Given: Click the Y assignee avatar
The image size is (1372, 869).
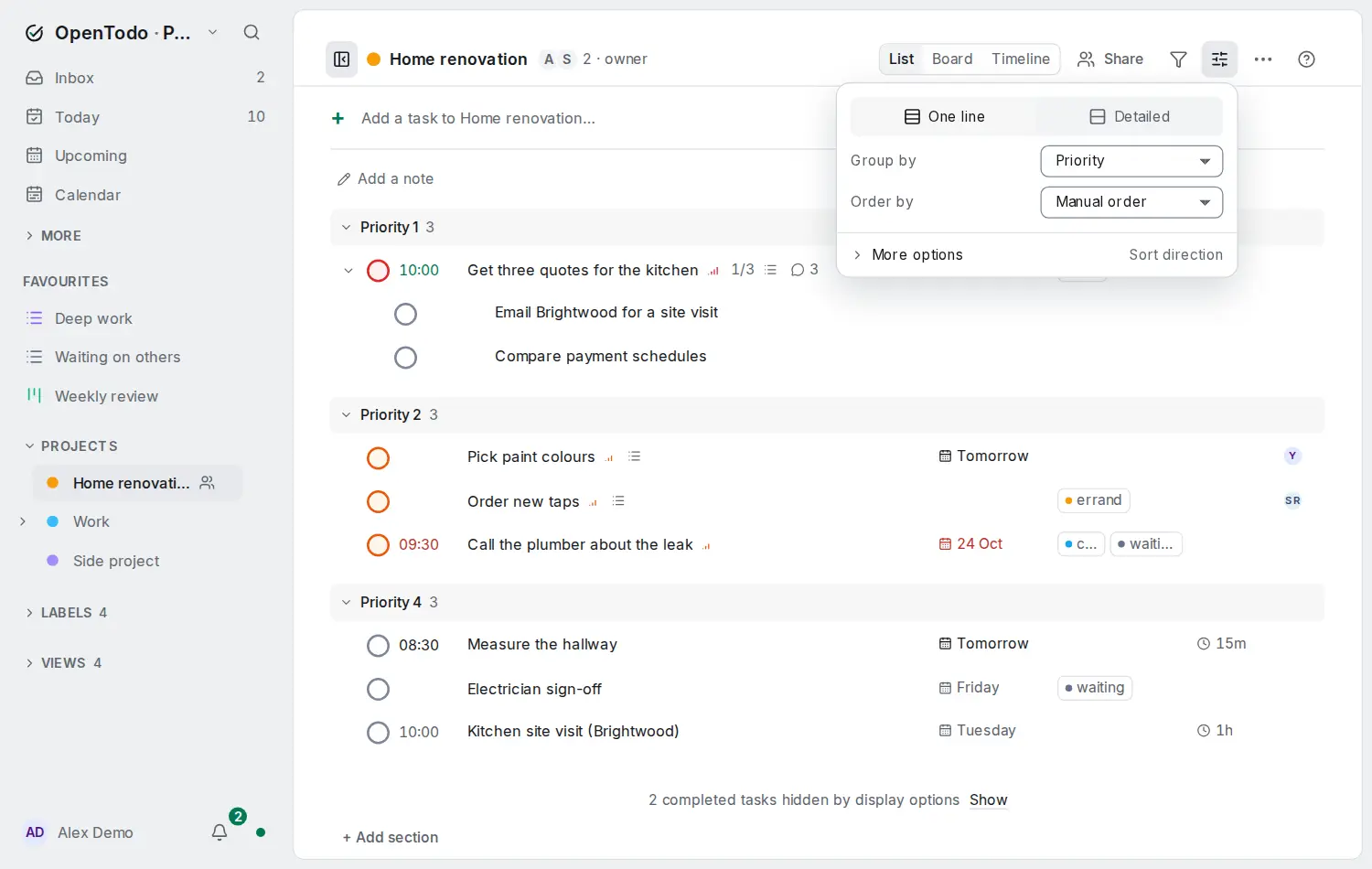Looking at the screenshot, I should [x=1292, y=456].
